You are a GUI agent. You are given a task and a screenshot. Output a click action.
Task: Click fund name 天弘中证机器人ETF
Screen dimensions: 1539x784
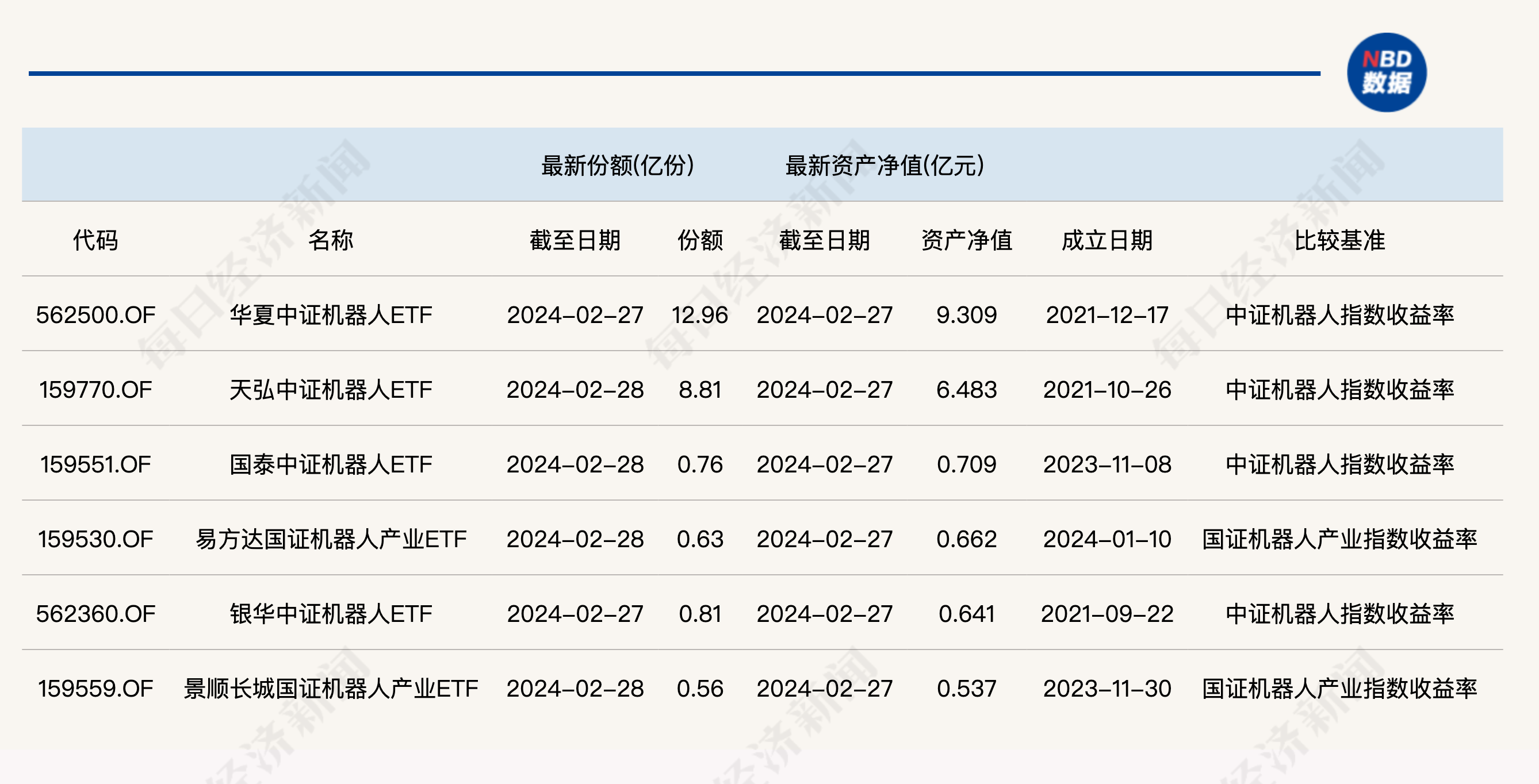tap(331, 389)
